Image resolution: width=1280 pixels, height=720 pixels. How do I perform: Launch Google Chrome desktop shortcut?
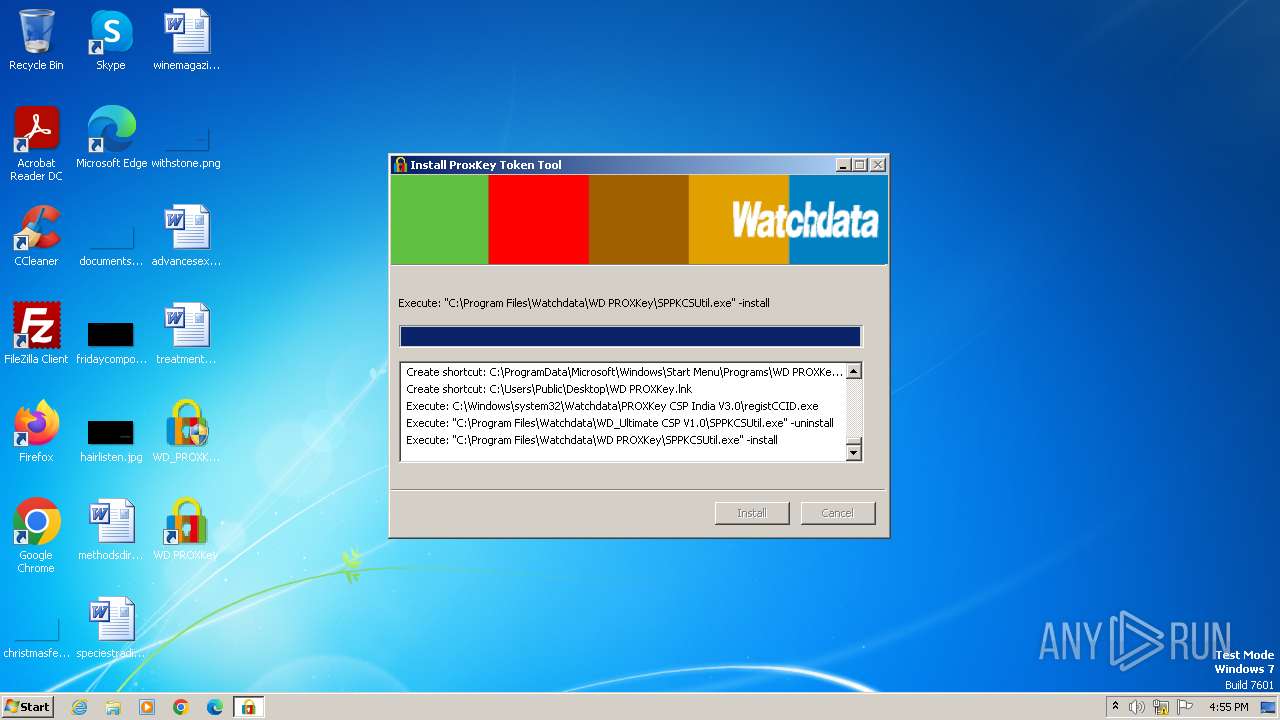click(36, 536)
